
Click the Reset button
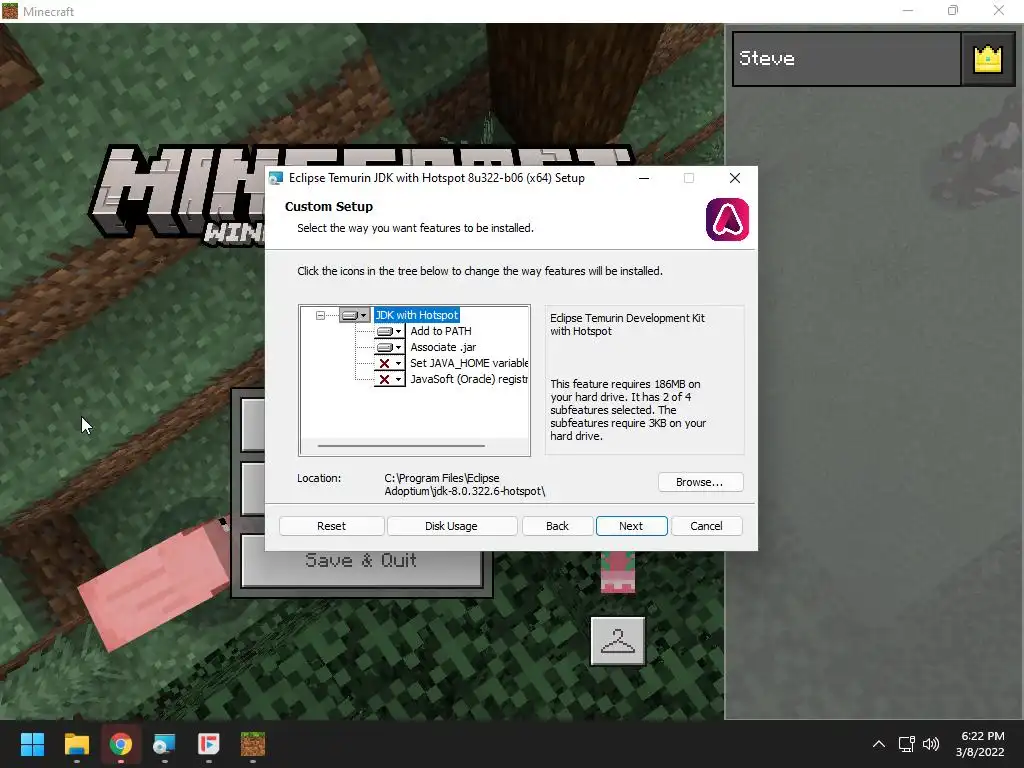[x=331, y=526]
